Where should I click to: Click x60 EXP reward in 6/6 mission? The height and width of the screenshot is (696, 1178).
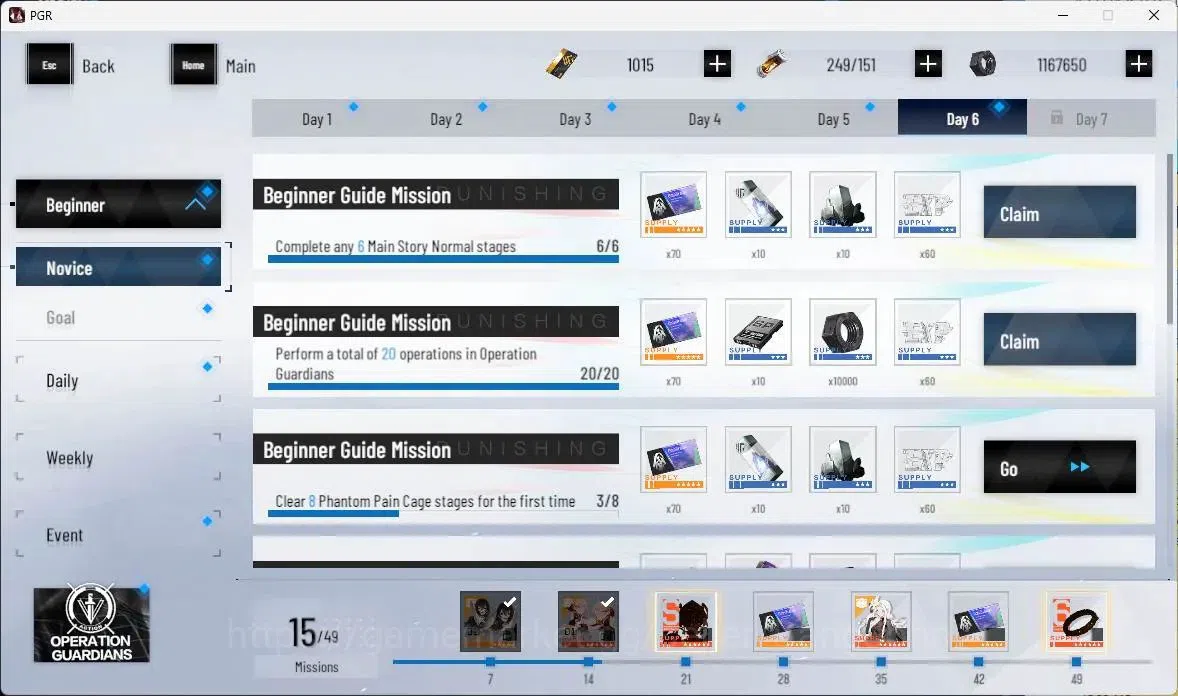coord(927,205)
